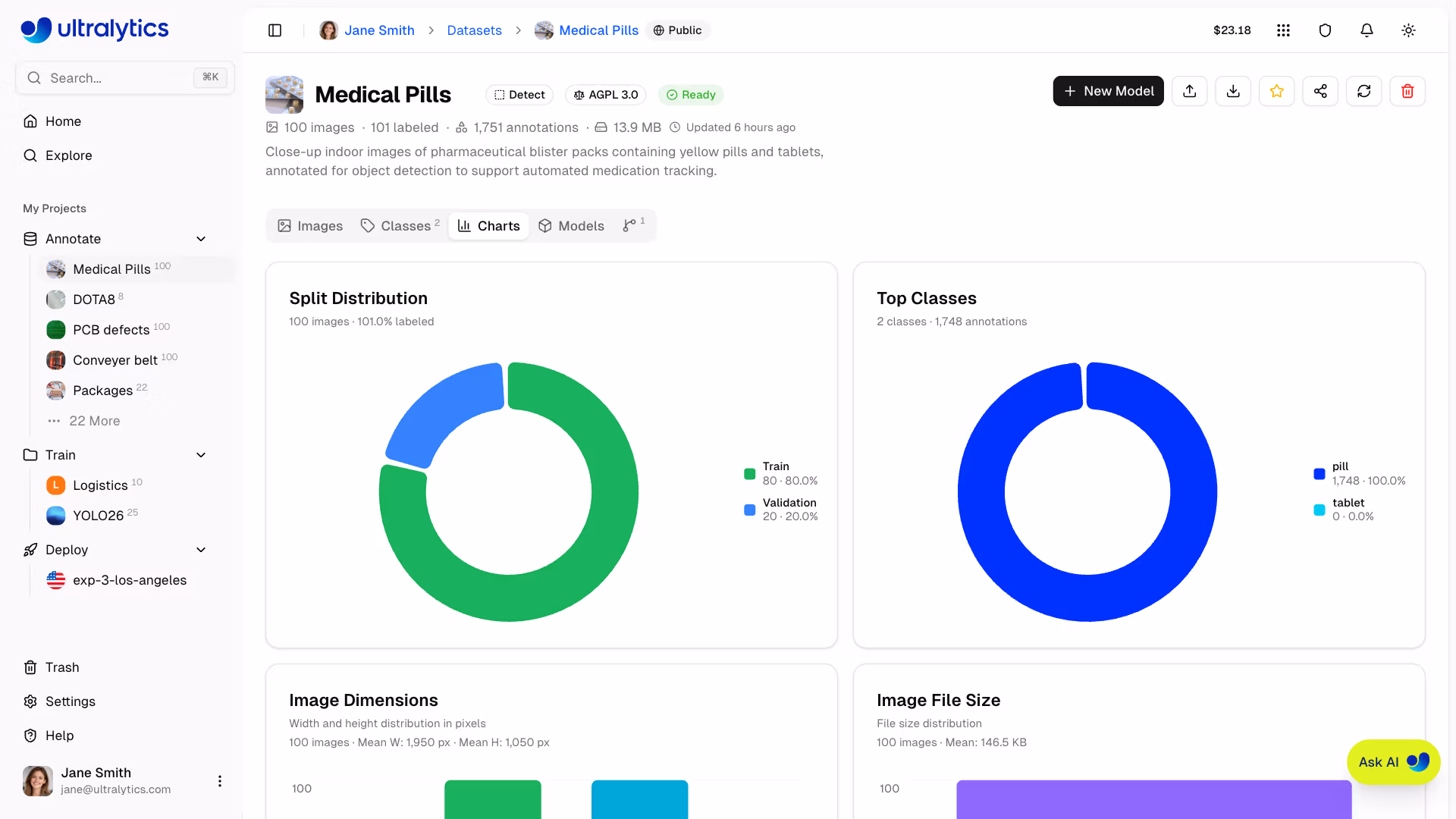Click the shield icon in header
Viewport: 1456px width, 819px height.
(x=1325, y=30)
